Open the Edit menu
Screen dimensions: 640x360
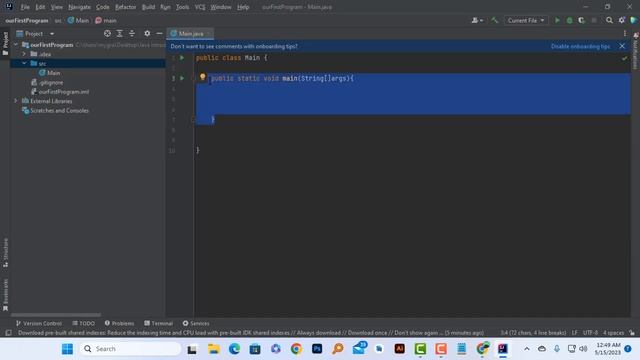point(40,7)
